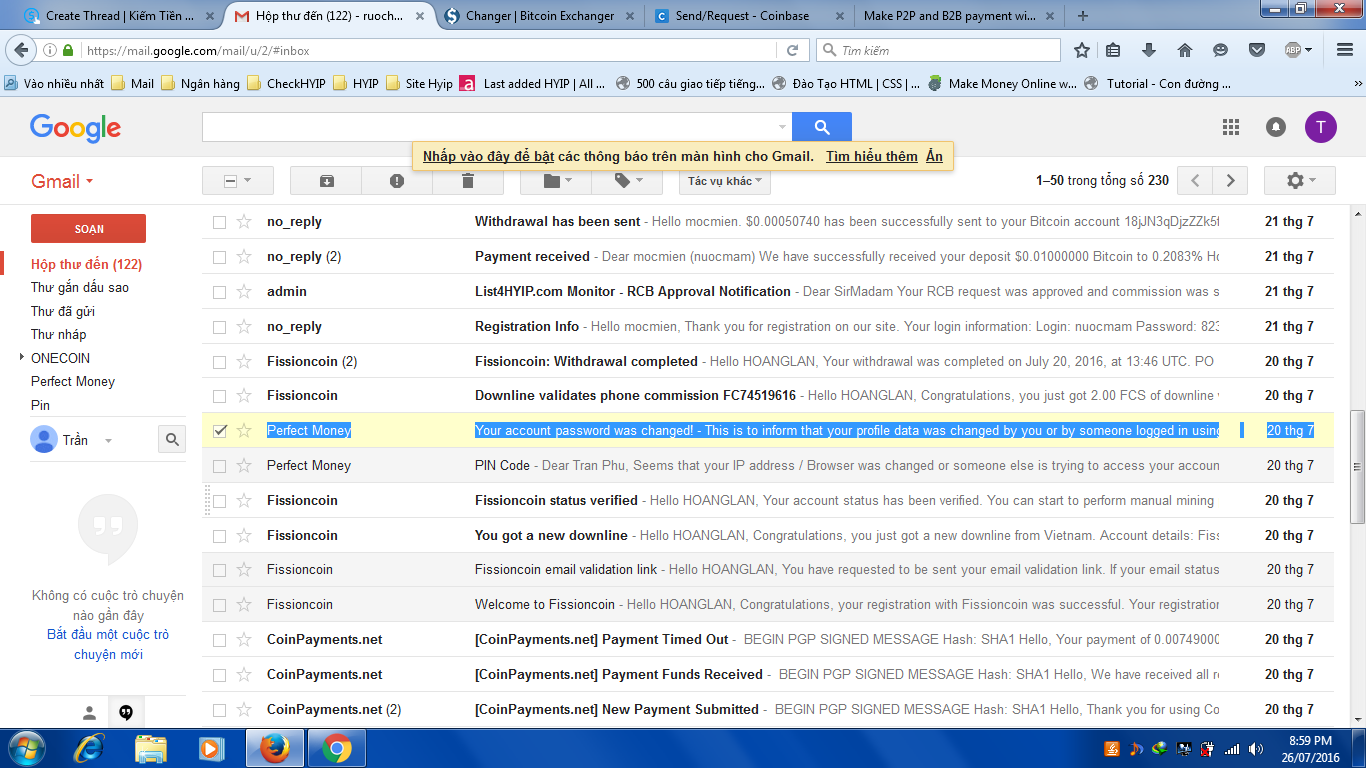
Task: Select the List4HYIP.com Monitor email checkbox
Action: 219,292
